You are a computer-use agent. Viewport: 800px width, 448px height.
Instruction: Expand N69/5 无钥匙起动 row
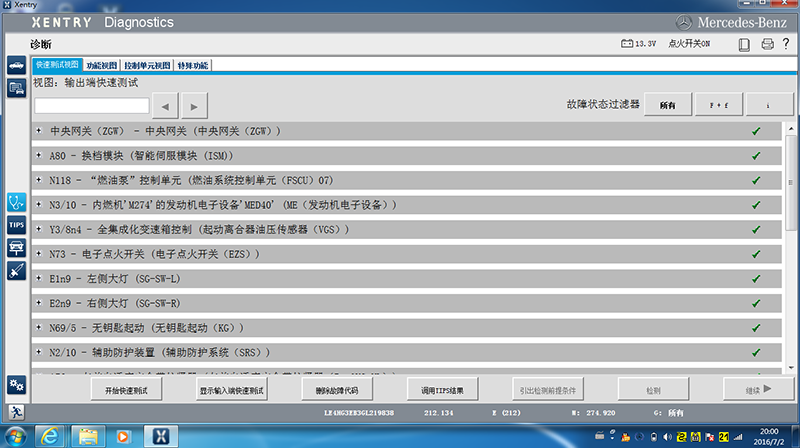pyautogui.click(x=39, y=328)
